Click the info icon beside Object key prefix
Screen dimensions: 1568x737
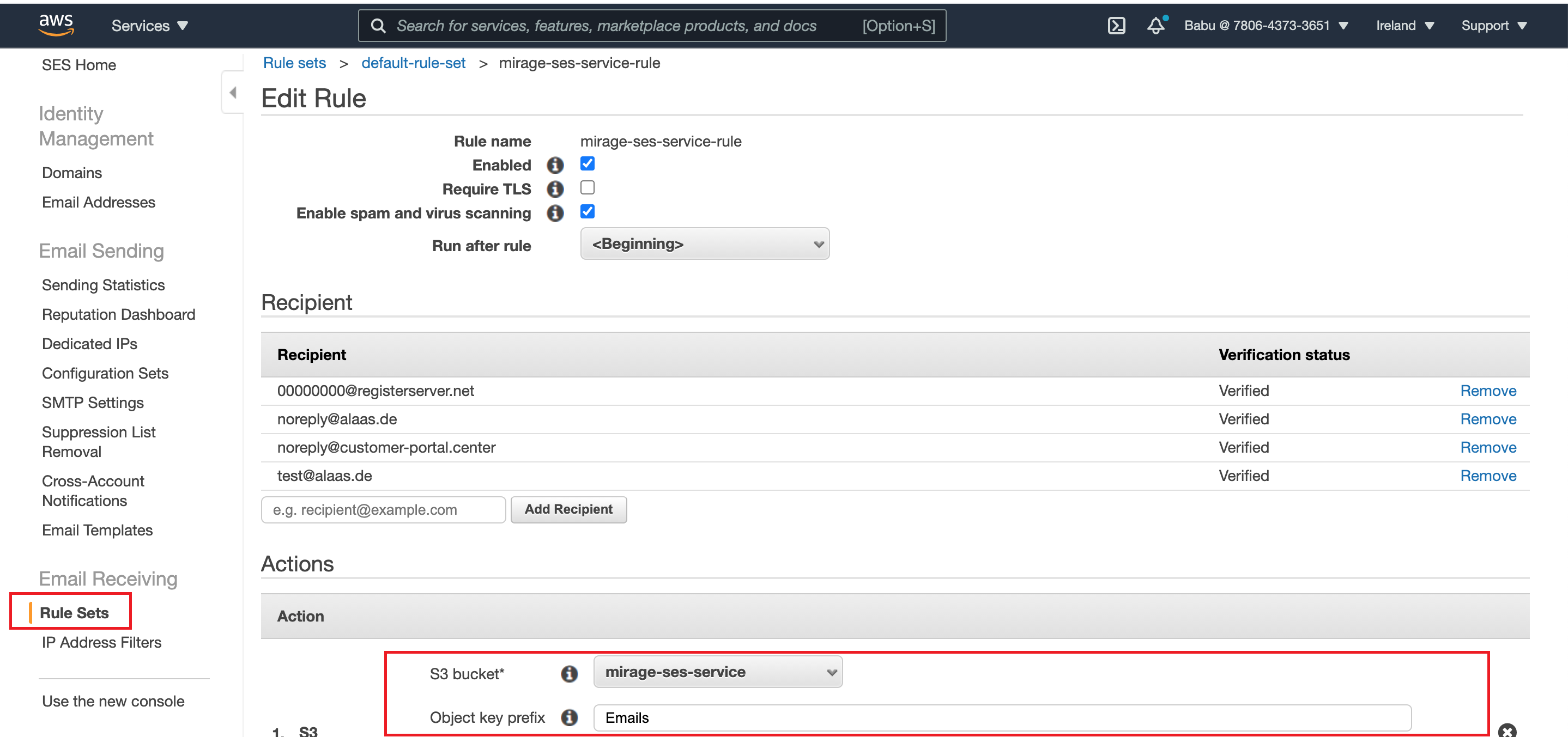(x=569, y=717)
